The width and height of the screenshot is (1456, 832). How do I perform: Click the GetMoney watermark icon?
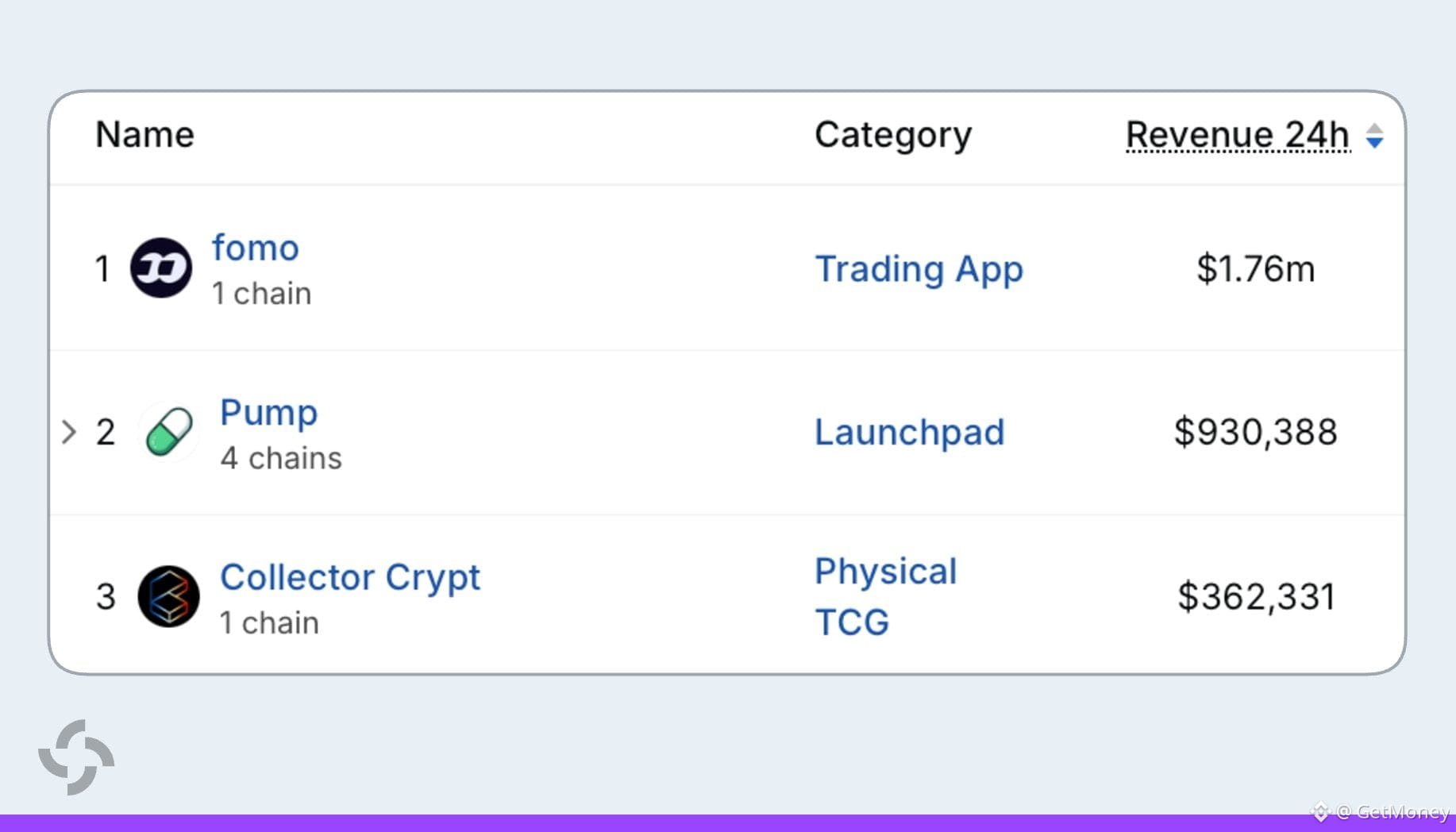pyautogui.click(x=1320, y=811)
